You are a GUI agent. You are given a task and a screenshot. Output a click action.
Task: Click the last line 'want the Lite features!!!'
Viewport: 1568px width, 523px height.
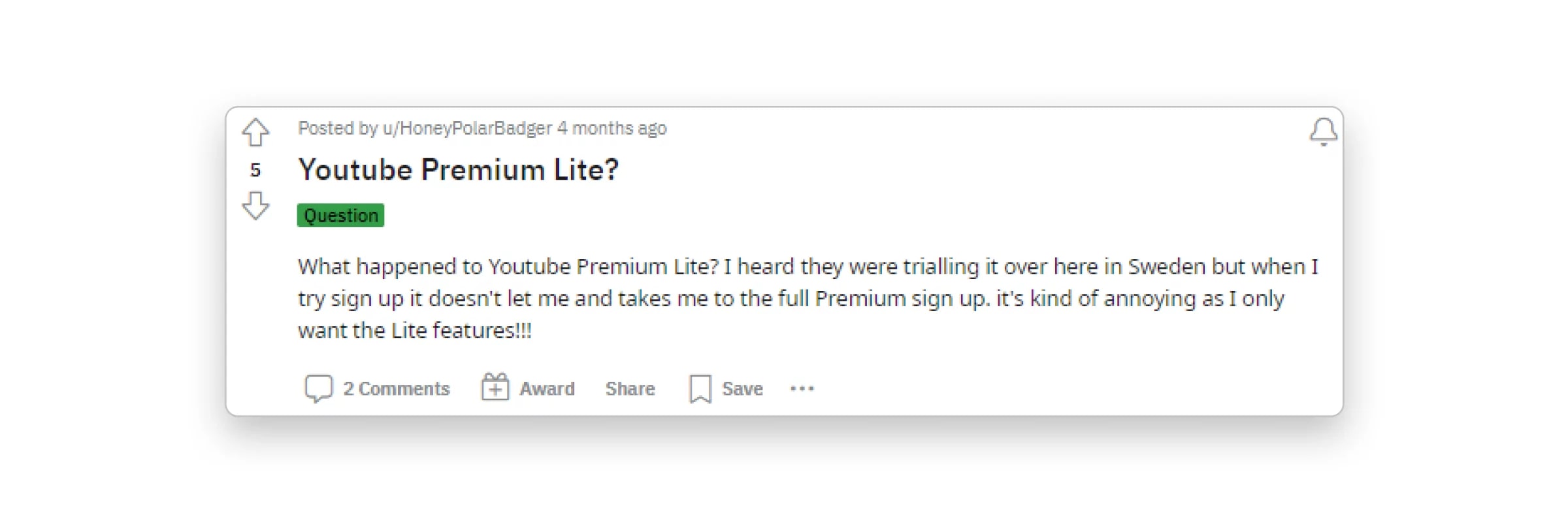[415, 331]
